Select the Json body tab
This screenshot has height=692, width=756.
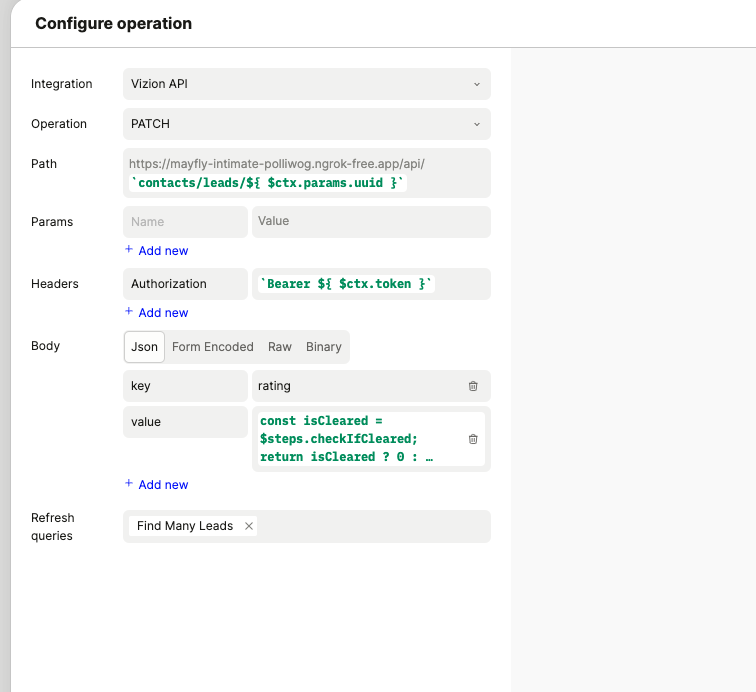145,347
